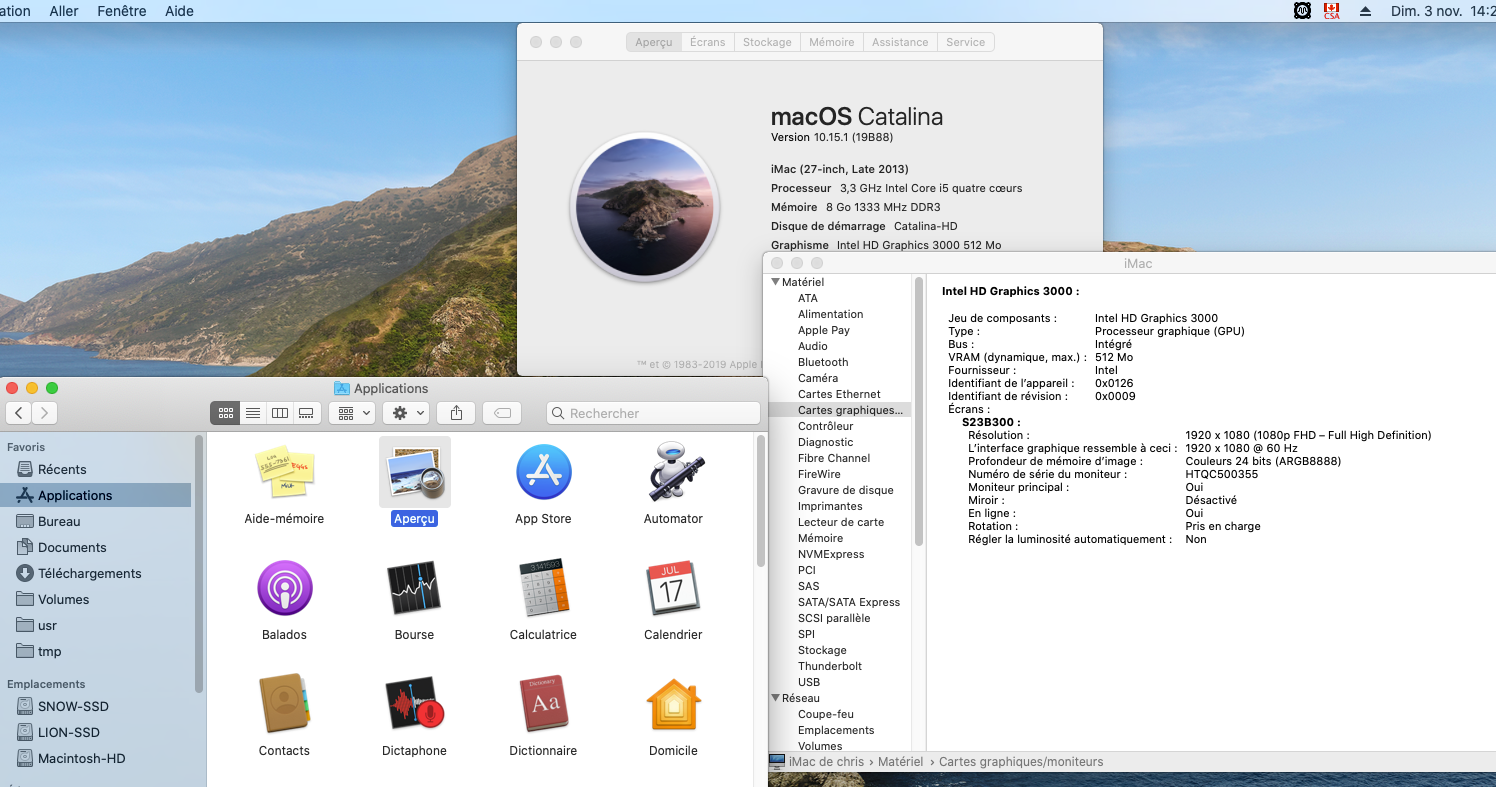
Task: Open the Balados podcast icon
Action: coord(284,588)
